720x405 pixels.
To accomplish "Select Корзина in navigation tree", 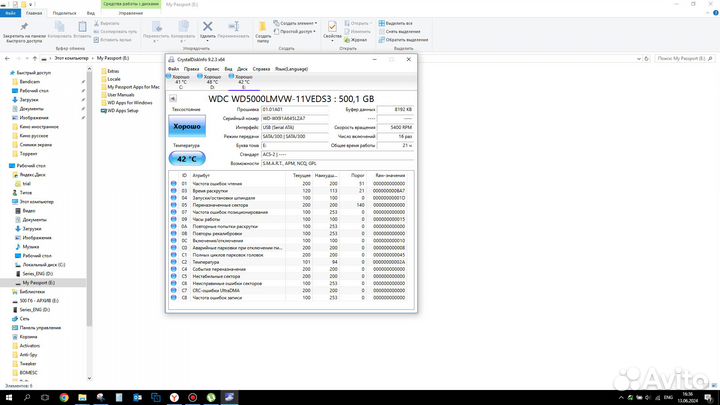I will (28, 337).
